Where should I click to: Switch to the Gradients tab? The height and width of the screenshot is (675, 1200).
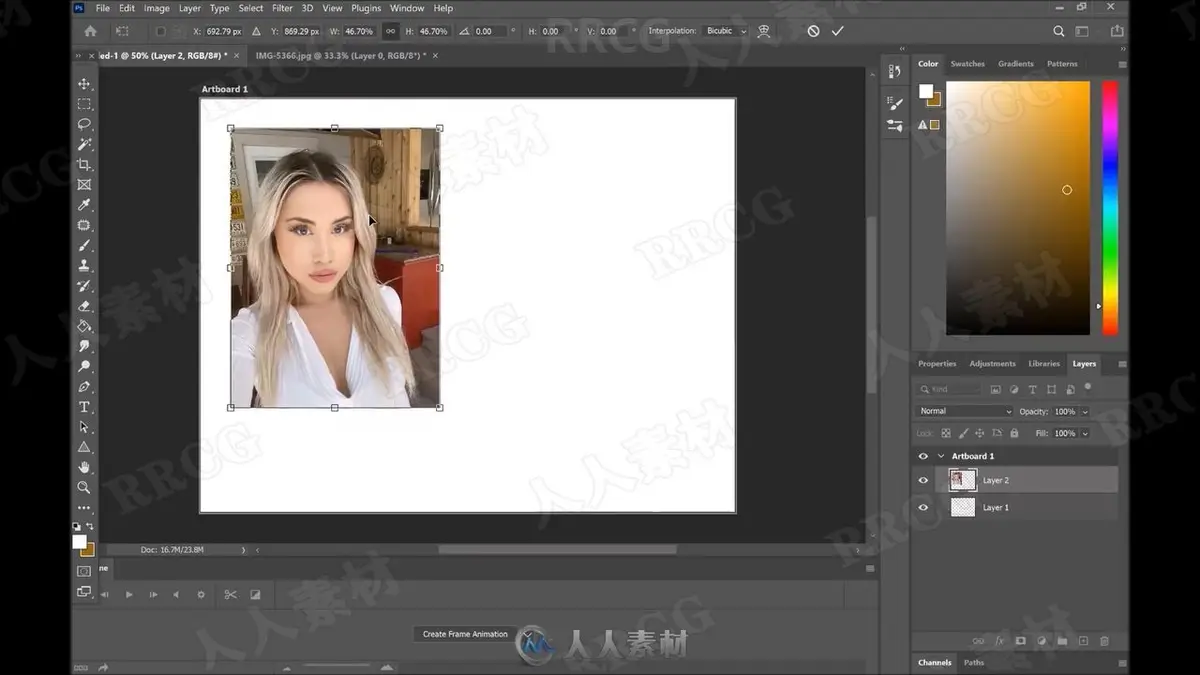[1015, 64]
